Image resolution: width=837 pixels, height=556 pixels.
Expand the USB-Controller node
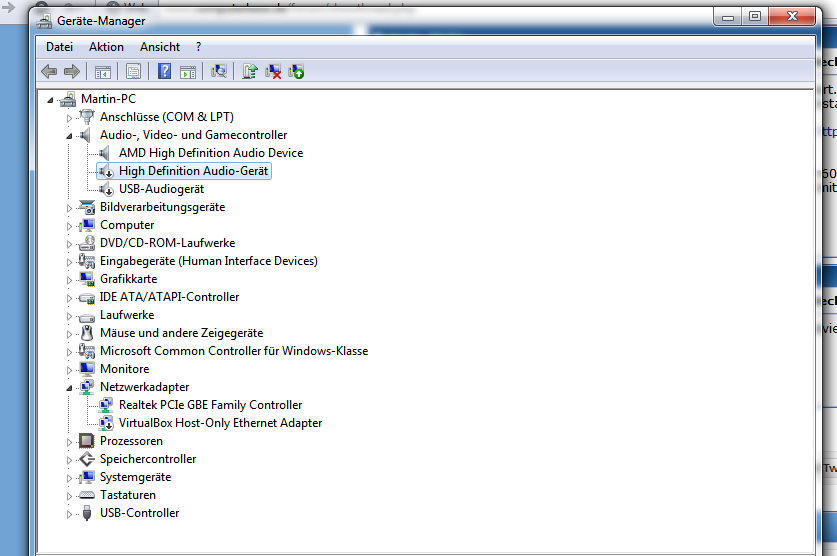pos(69,514)
